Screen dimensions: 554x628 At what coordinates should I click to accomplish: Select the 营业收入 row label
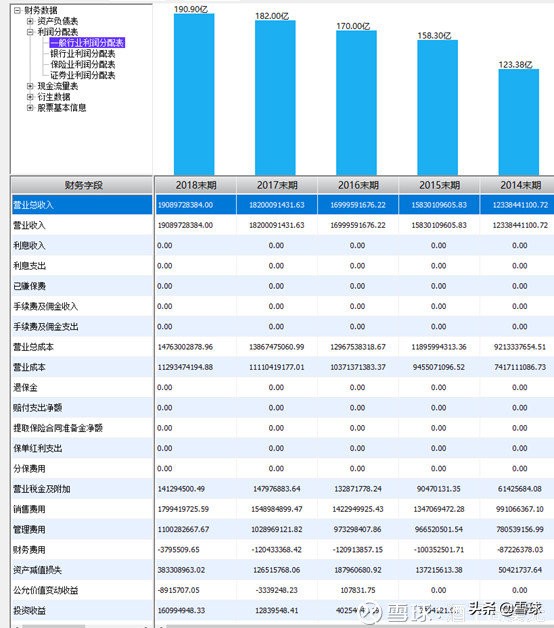(x=29, y=225)
